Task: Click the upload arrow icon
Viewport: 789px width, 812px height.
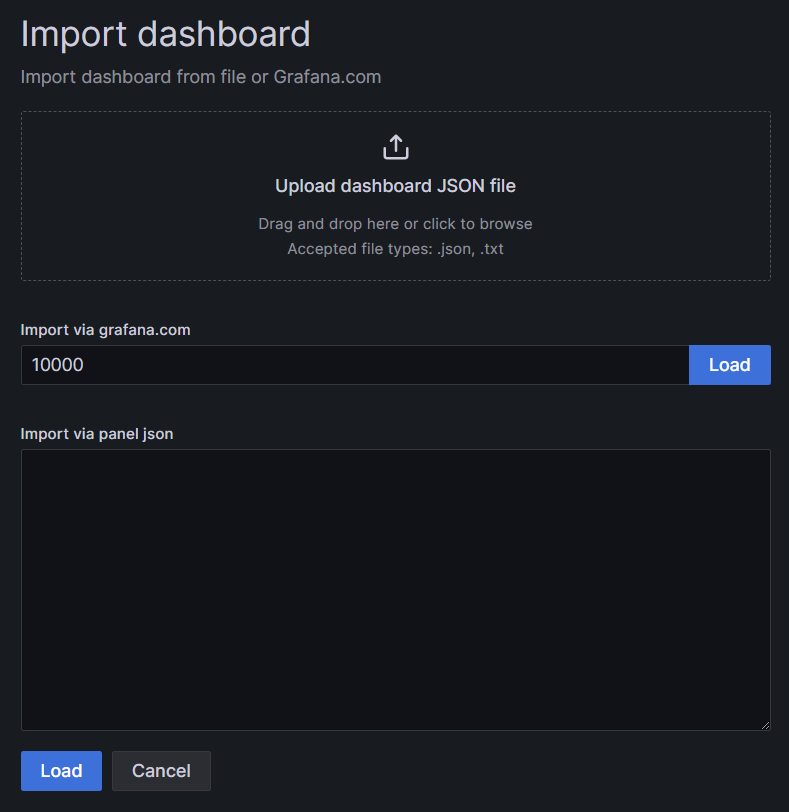Action: pos(395,148)
